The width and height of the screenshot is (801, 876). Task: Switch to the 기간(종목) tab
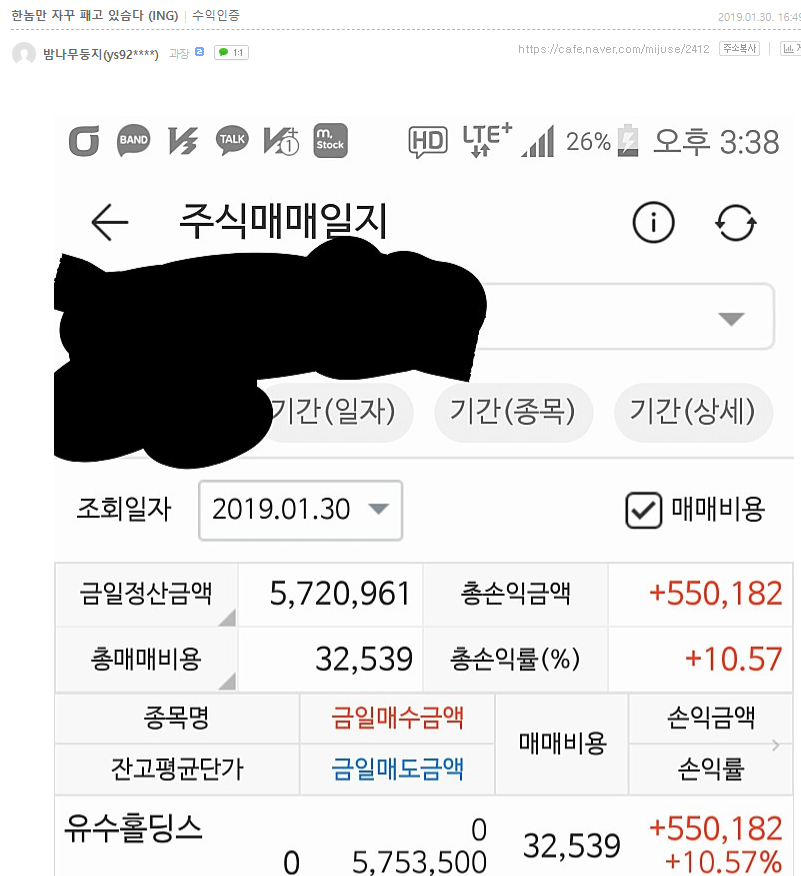pos(513,412)
